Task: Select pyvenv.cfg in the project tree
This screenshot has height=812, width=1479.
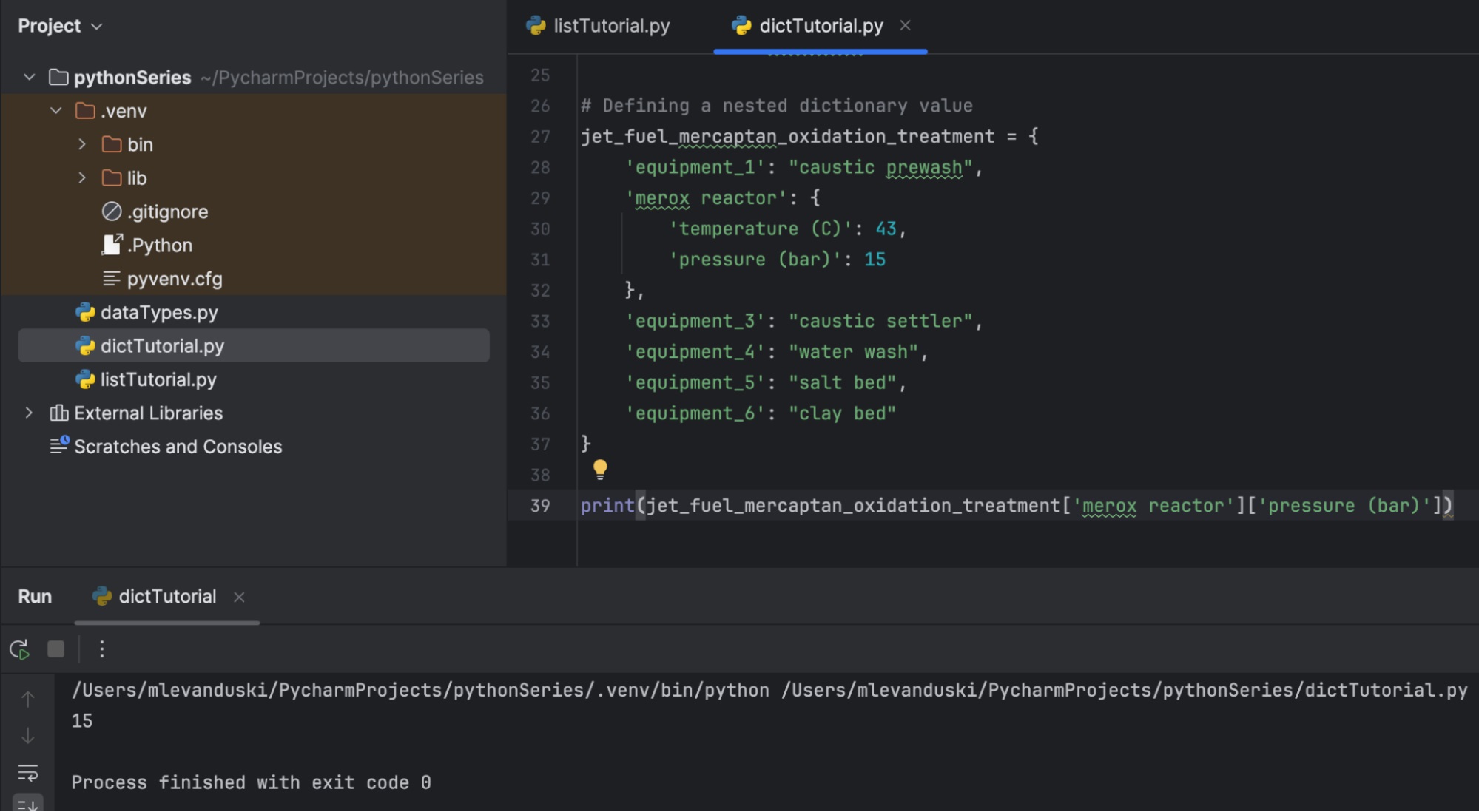Action: click(x=254, y=279)
